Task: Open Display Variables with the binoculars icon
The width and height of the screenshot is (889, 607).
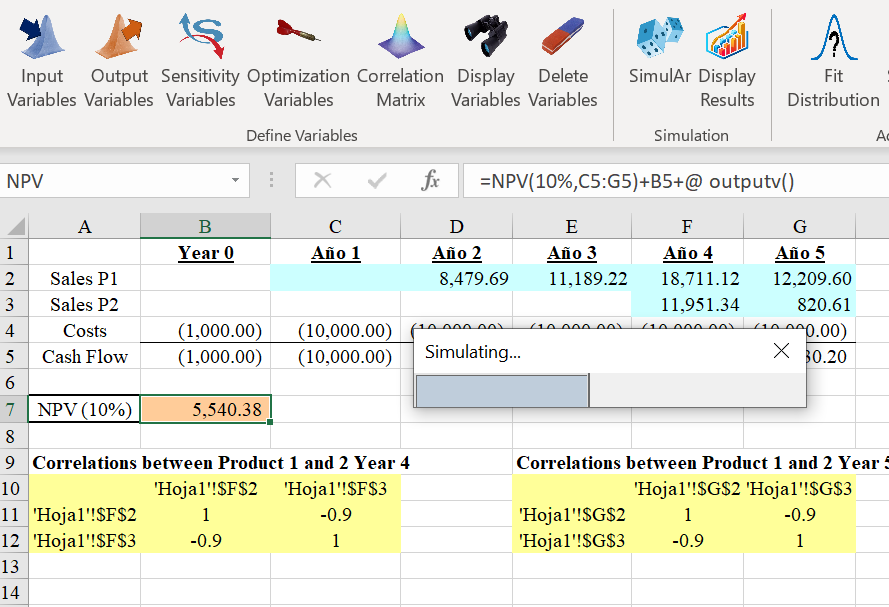Action: point(486,61)
